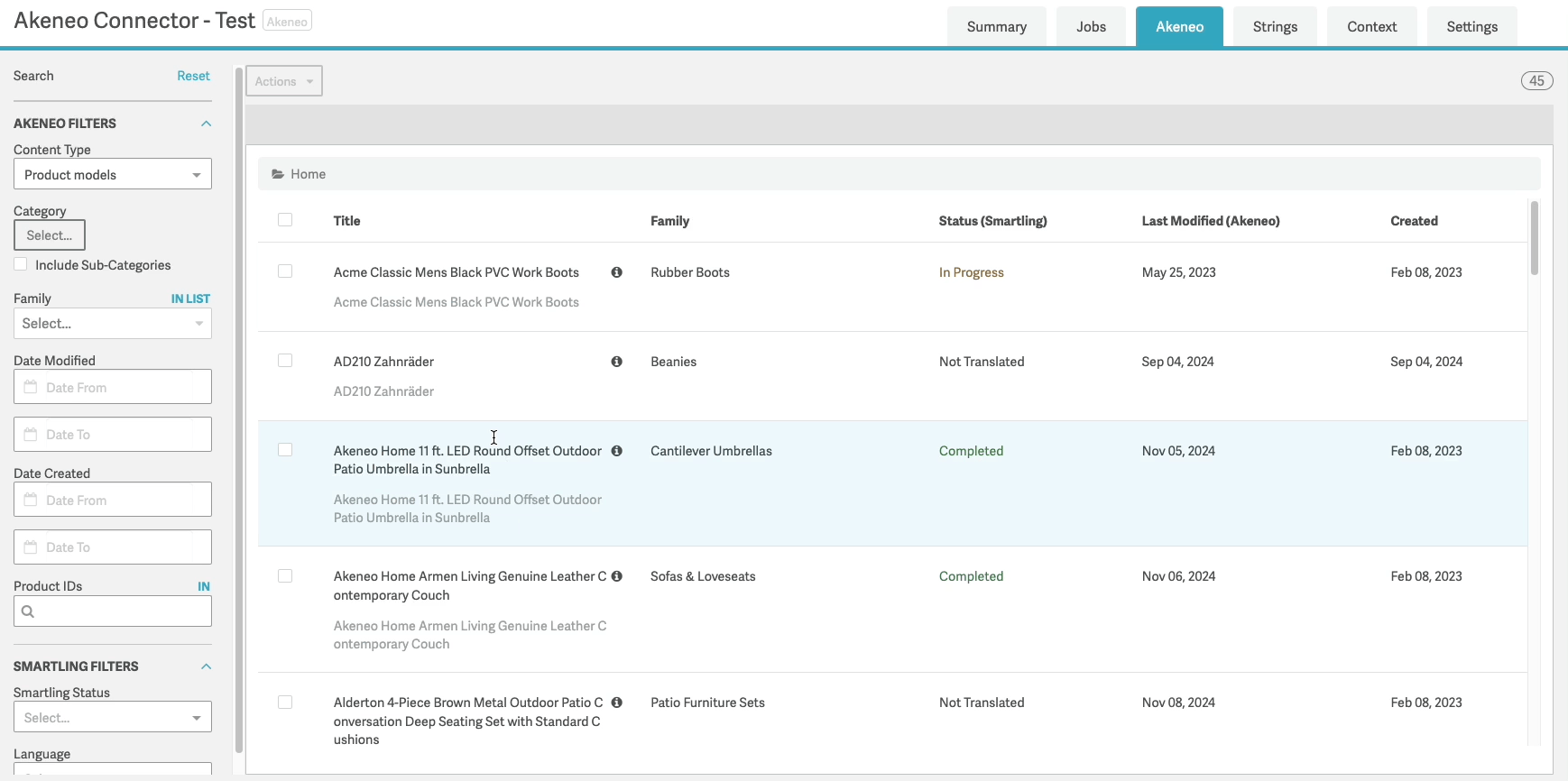1568x781 pixels.
Task: Click the Akeneo project tag beside title
Action: tap(287, 22)
